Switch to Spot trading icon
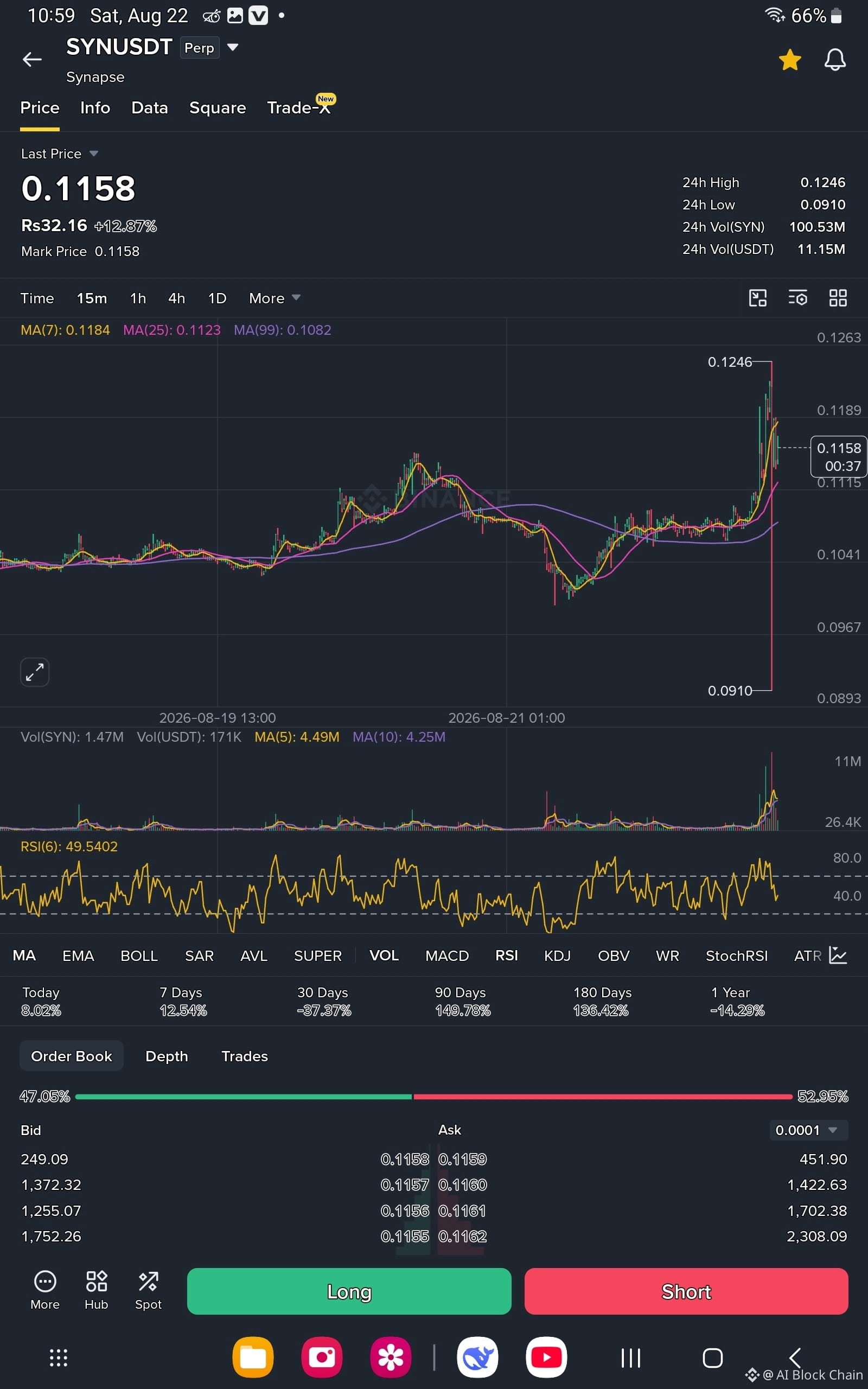 pos(148,1290)
